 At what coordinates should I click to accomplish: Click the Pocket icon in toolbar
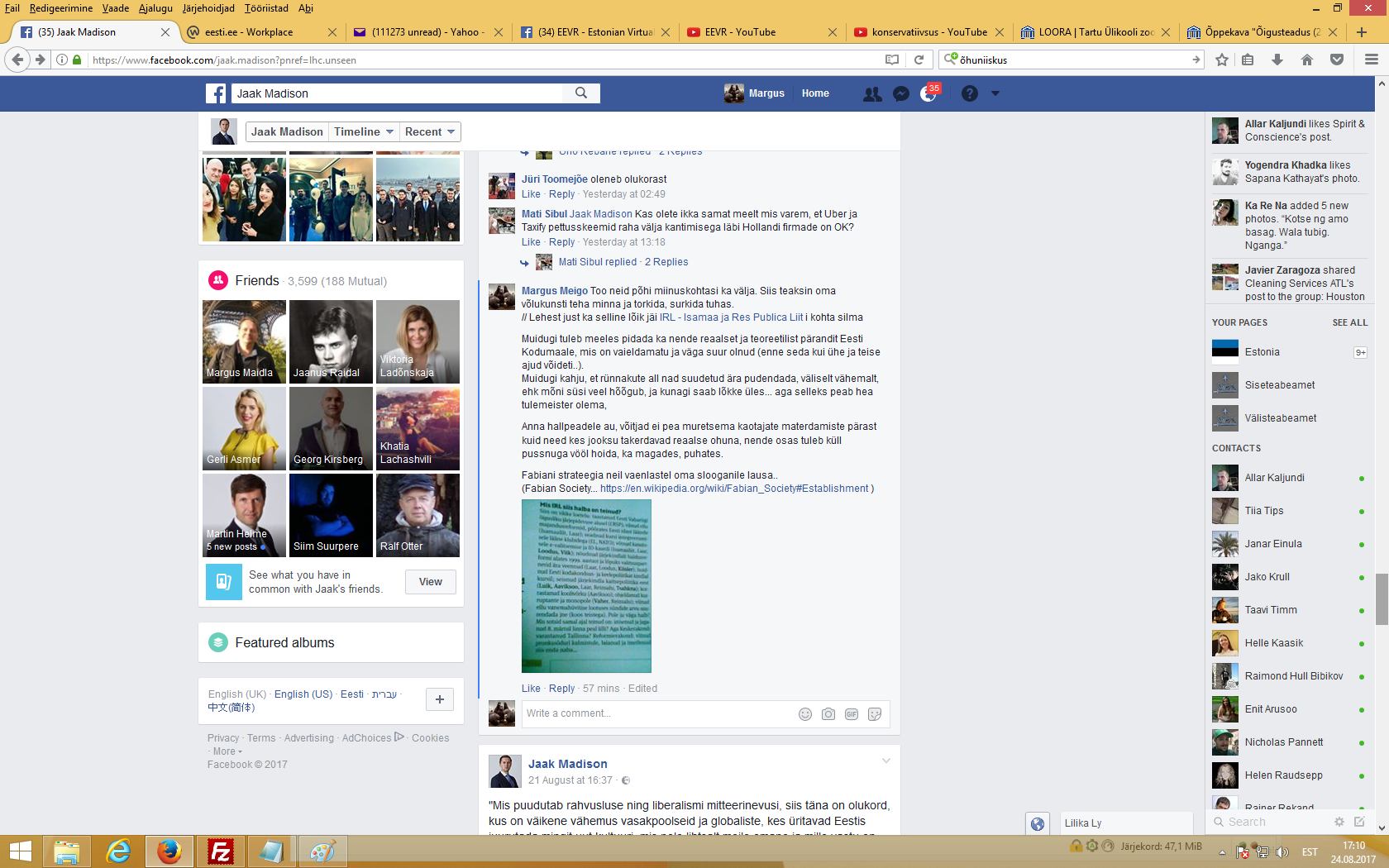pyautogui.click(x=1337, y=60)
